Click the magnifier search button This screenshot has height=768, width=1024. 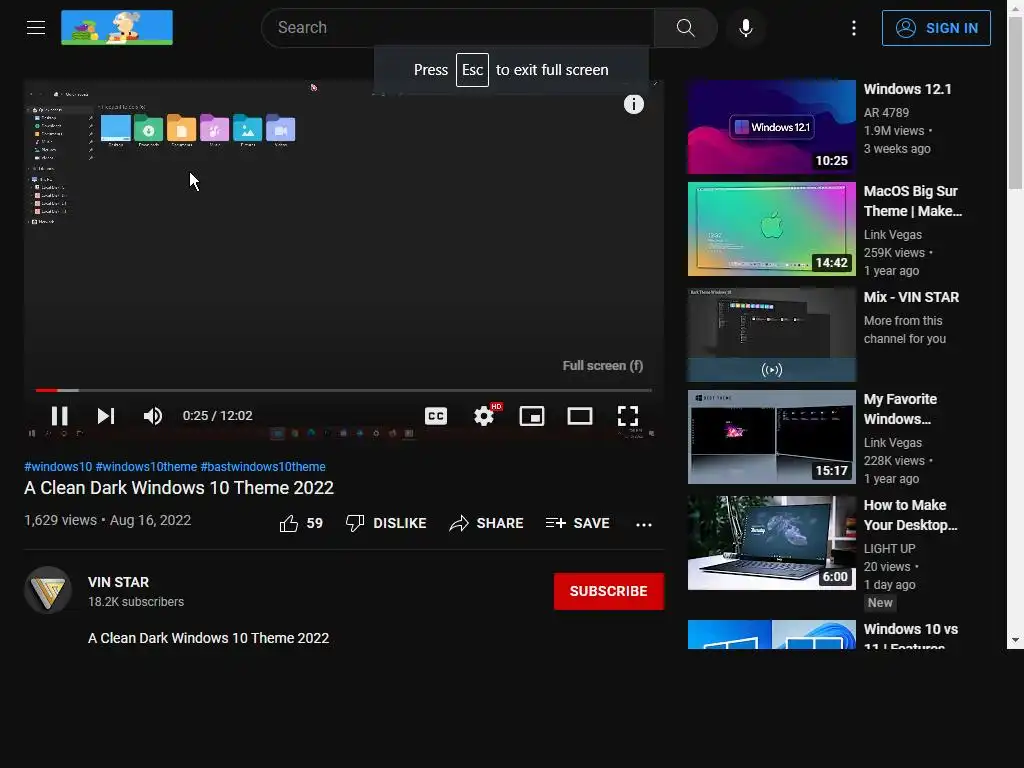pos(685,27)
